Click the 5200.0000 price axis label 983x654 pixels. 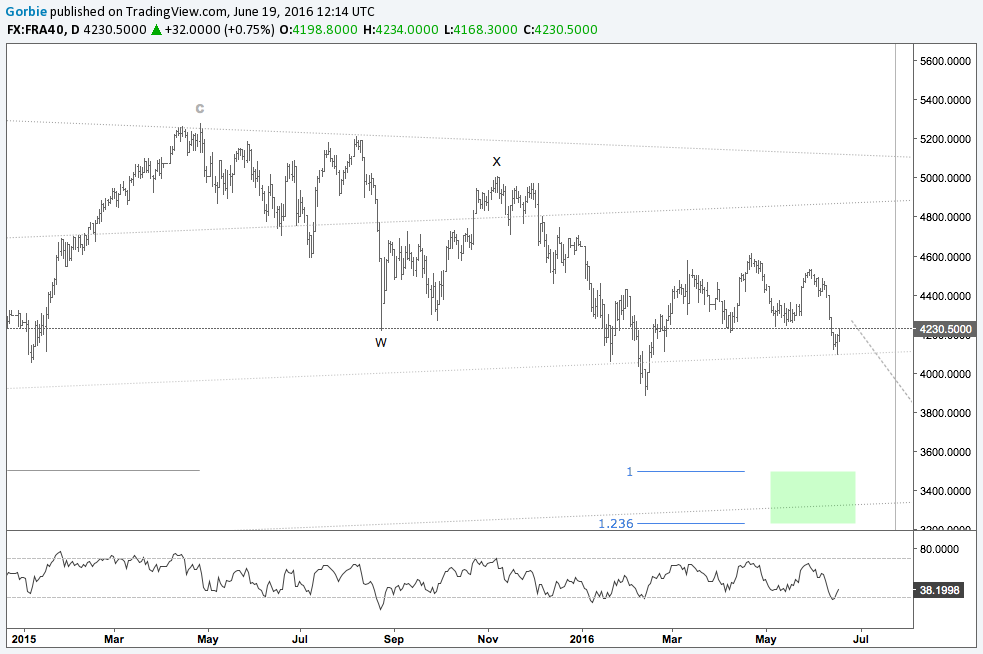945,139
